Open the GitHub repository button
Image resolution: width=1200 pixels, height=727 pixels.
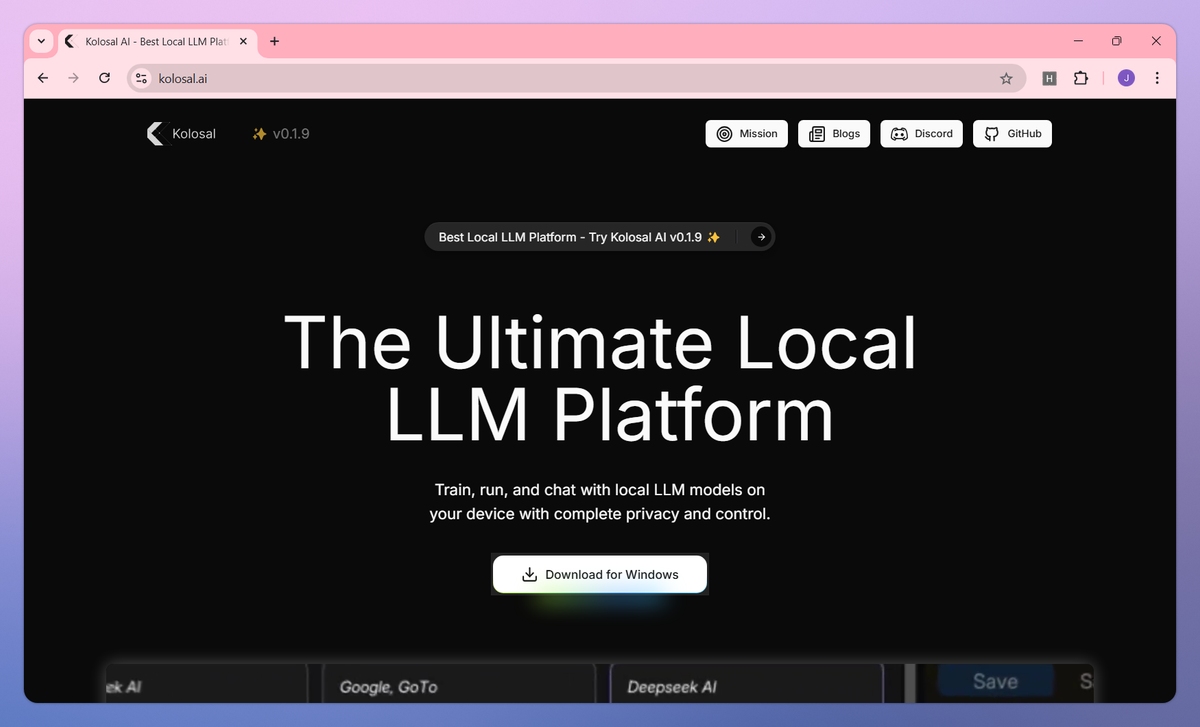[x=1012, y=134]
